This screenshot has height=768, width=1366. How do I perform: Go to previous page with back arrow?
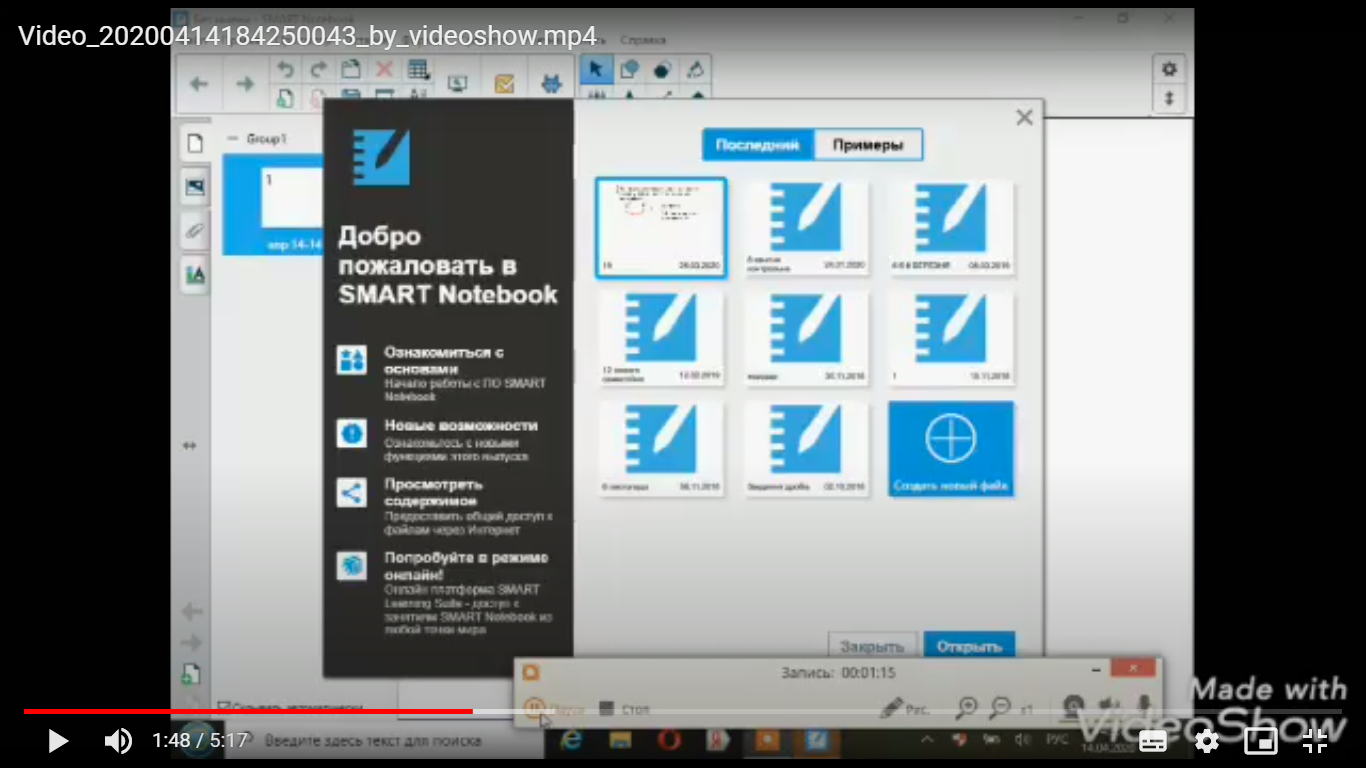pos(199,84)
